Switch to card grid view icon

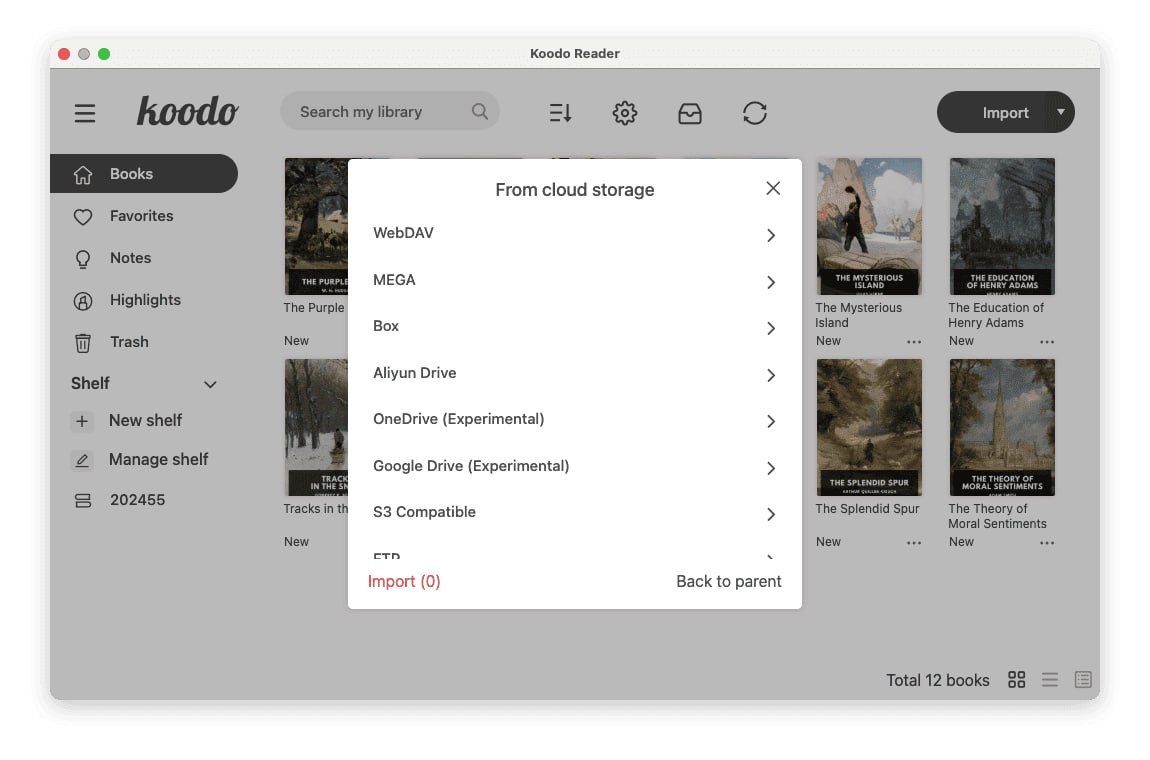pyautogui.click(x=1017, y=680)
